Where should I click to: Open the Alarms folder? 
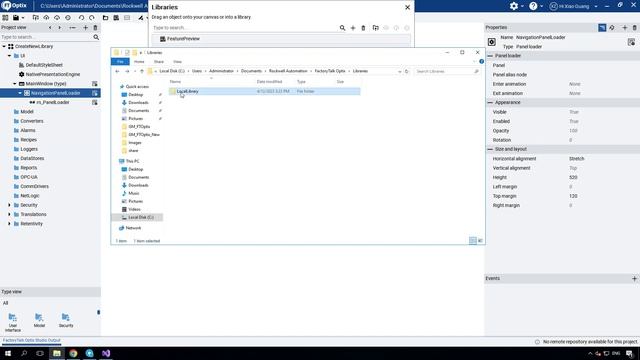tap(28, 131)
